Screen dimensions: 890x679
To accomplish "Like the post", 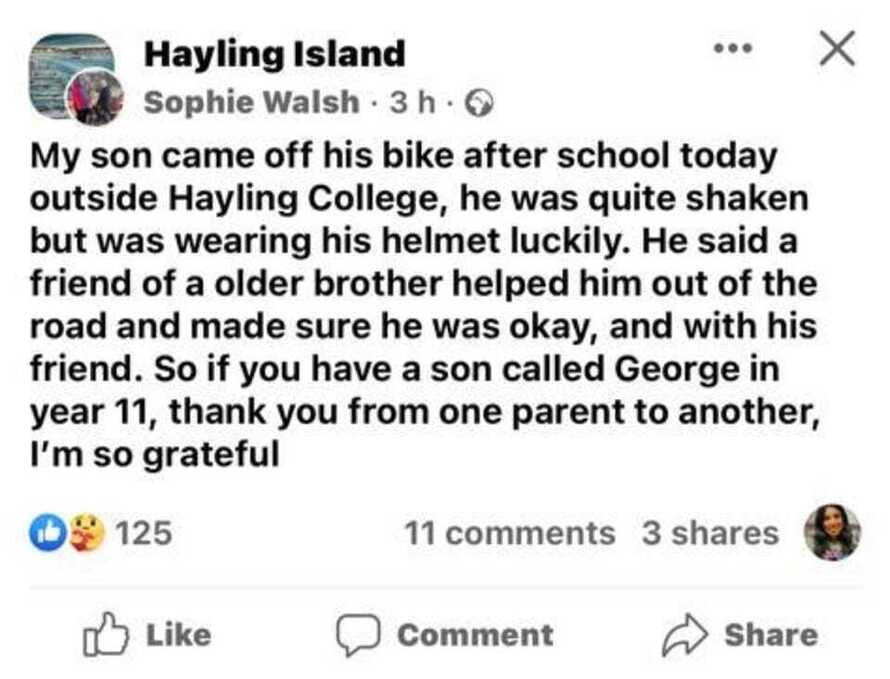I will coord(150,633).
